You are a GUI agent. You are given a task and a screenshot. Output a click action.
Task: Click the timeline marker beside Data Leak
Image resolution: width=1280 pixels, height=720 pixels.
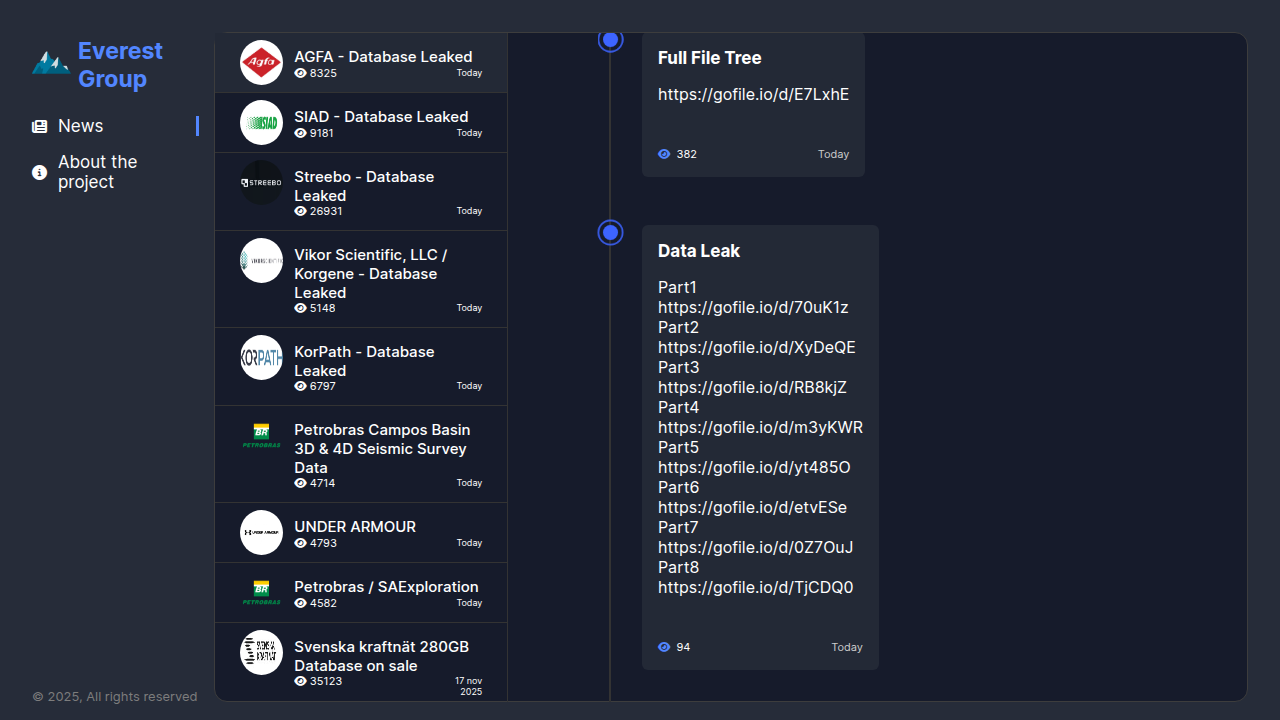coord(611,232)
